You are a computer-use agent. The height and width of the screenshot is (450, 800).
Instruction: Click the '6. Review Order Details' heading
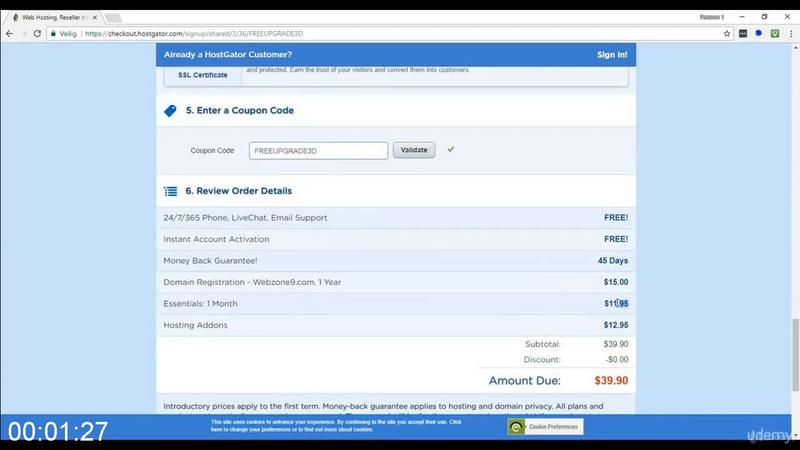[239, 191]
